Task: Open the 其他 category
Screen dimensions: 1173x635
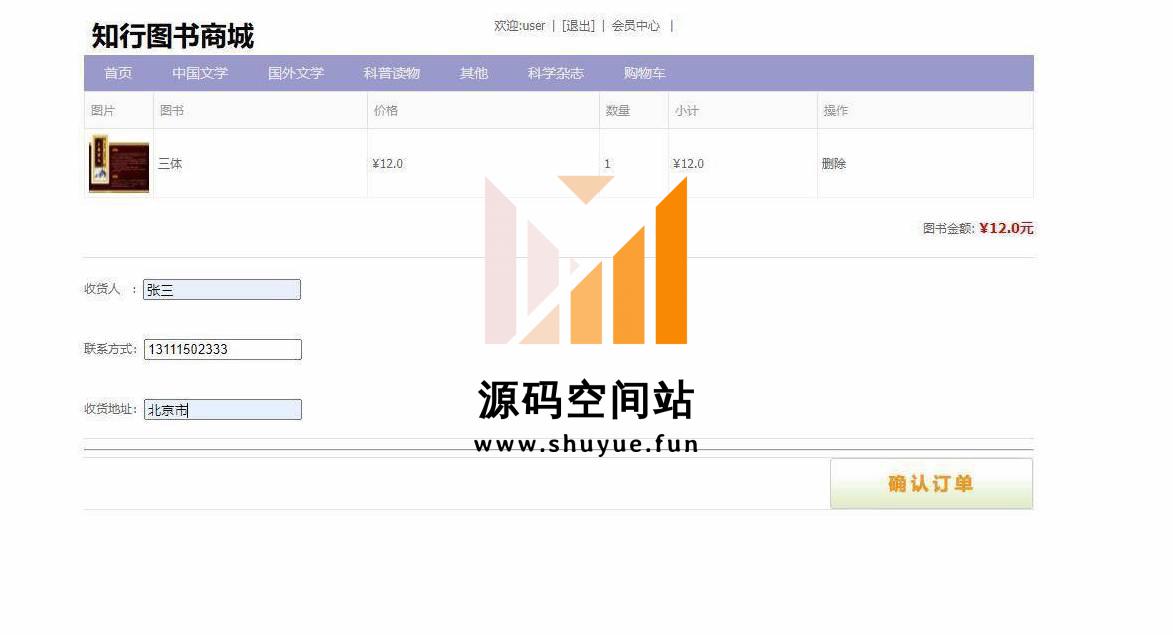Action: [474, 73]
